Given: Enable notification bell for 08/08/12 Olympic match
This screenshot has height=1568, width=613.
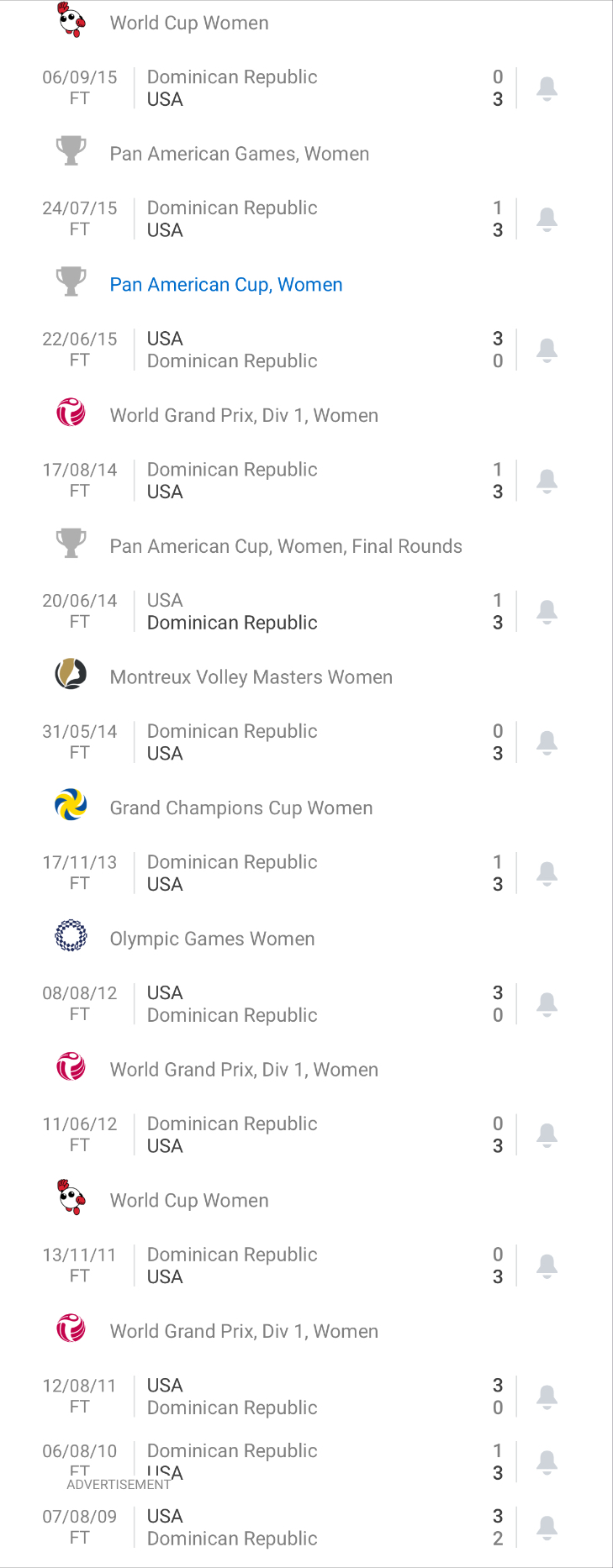Looking at the screenshot, I should pyautogui.click(x=547, y=1004).
